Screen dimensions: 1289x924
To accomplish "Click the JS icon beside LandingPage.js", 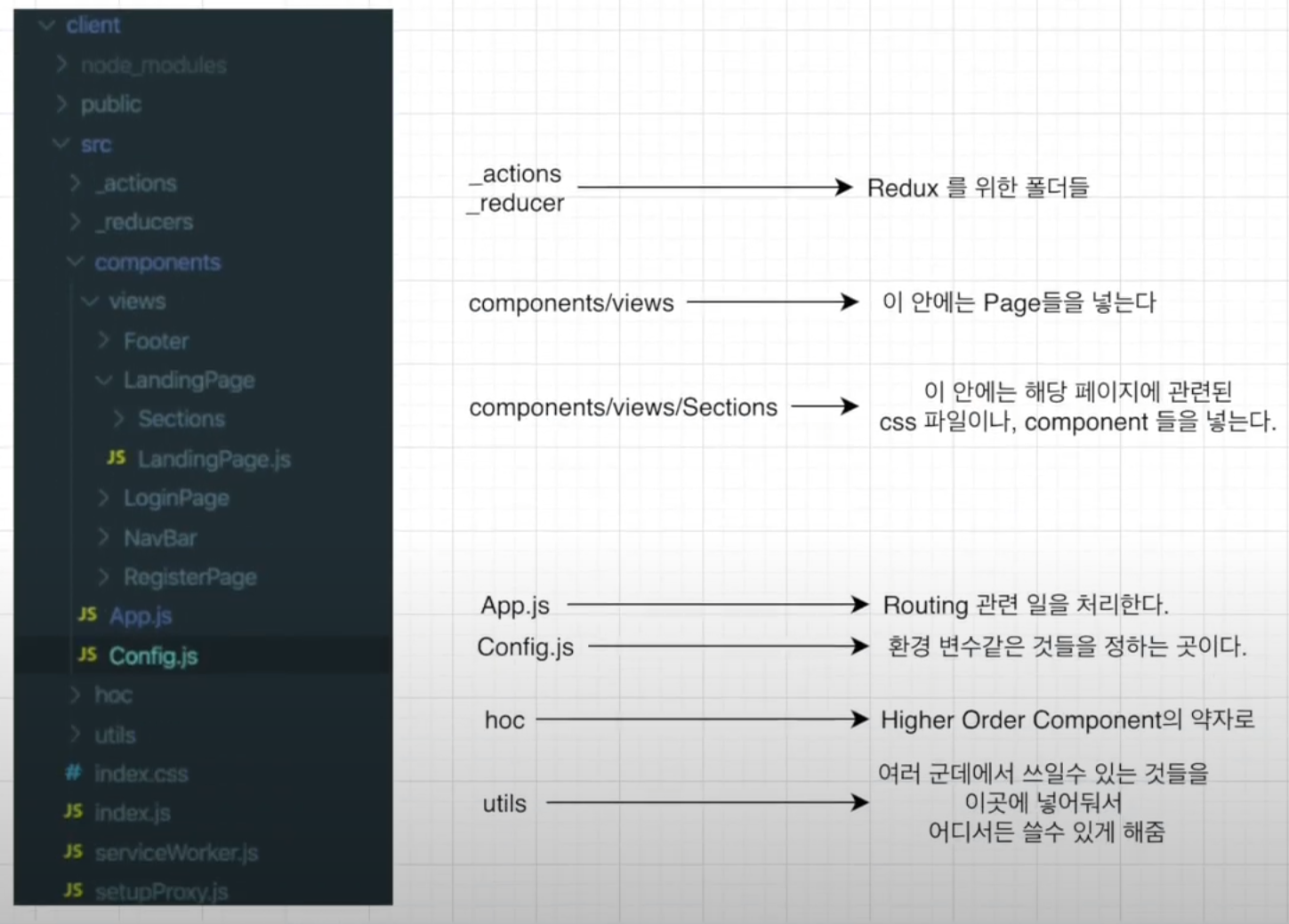I will click(117, 457).
